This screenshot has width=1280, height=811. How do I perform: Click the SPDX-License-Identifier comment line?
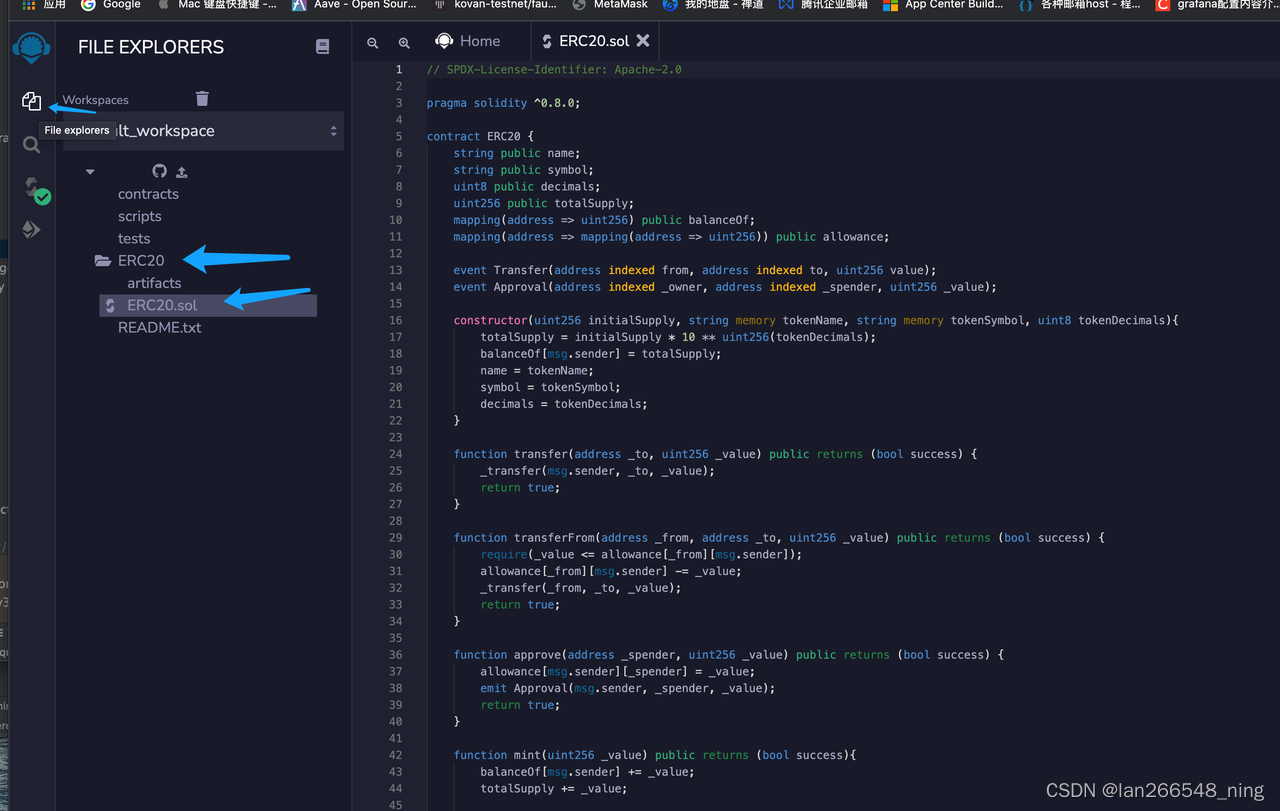(x=554, y=69)
